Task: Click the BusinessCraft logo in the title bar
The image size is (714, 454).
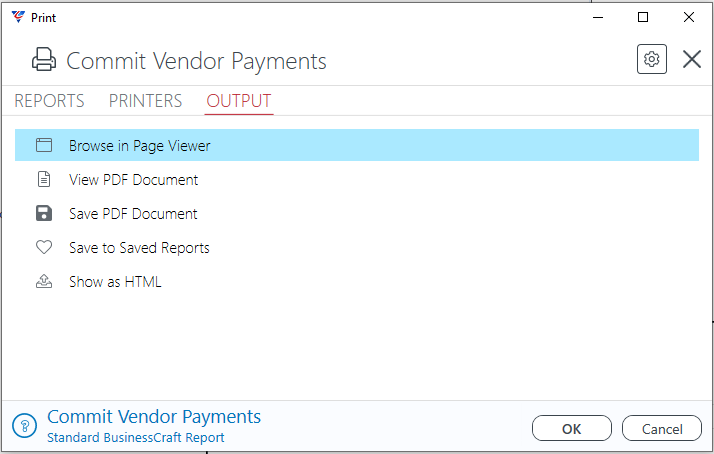Action: tap(18, 17)
